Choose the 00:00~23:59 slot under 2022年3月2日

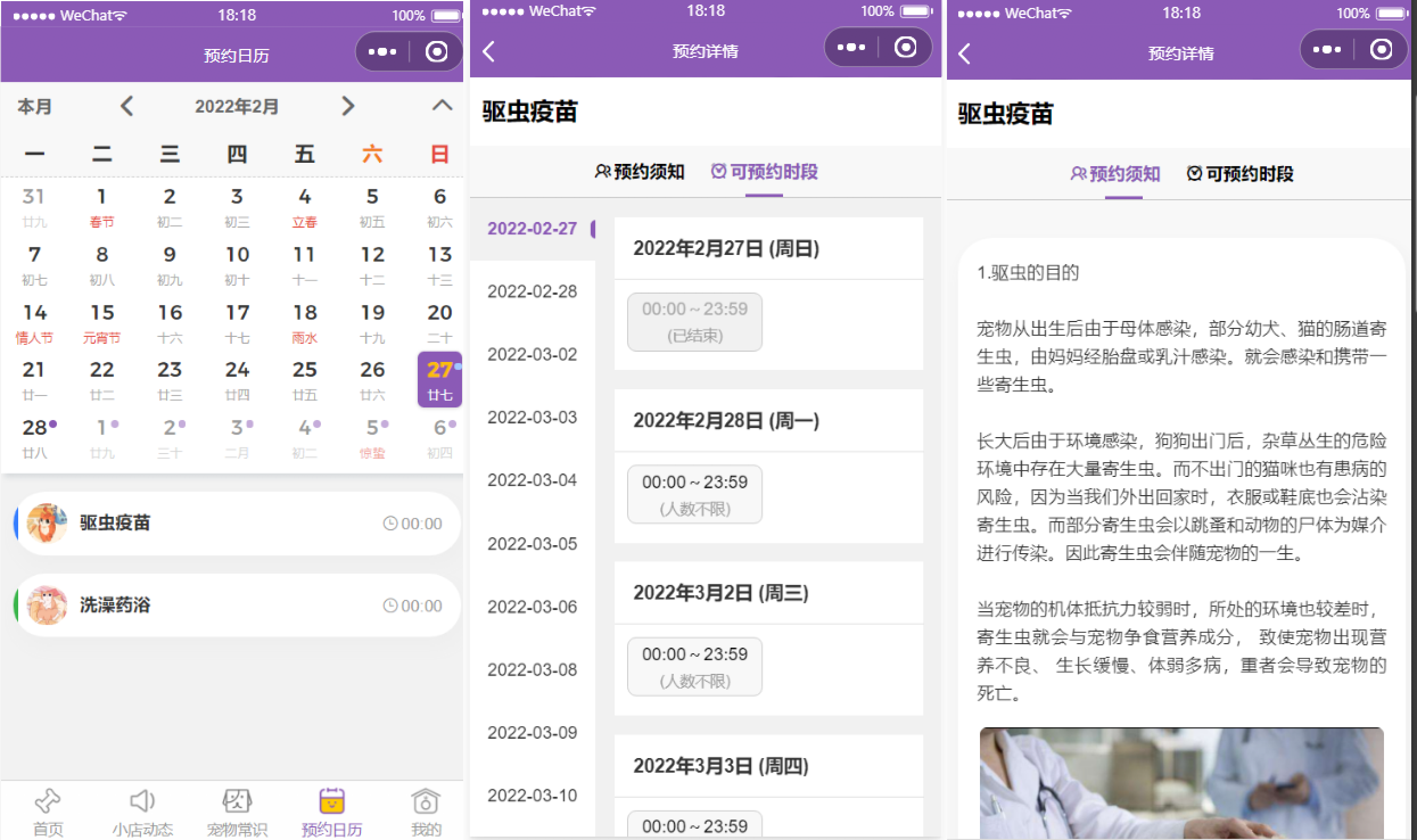click(695, 667)
